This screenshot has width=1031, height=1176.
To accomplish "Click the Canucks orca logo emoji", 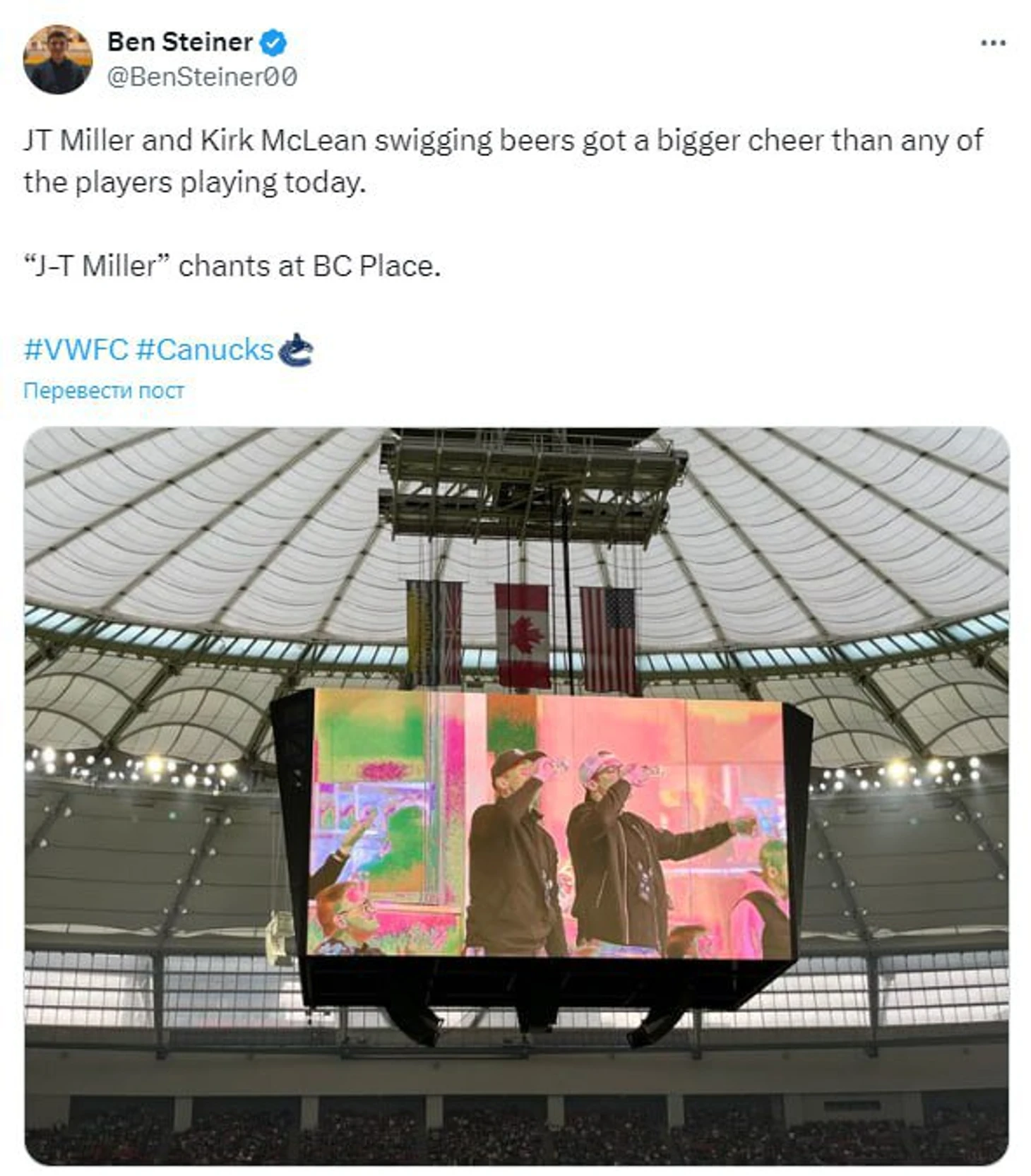I will coord(295,350).
